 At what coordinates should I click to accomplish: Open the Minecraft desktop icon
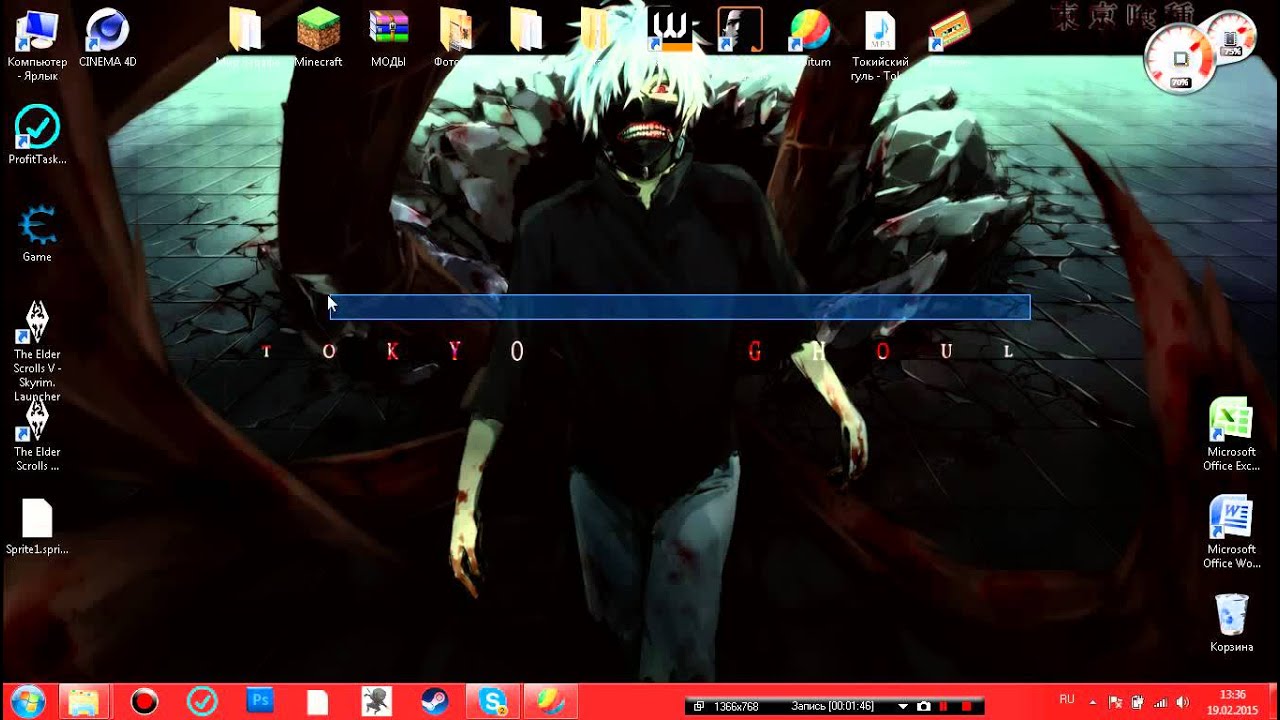pos(318,30)
